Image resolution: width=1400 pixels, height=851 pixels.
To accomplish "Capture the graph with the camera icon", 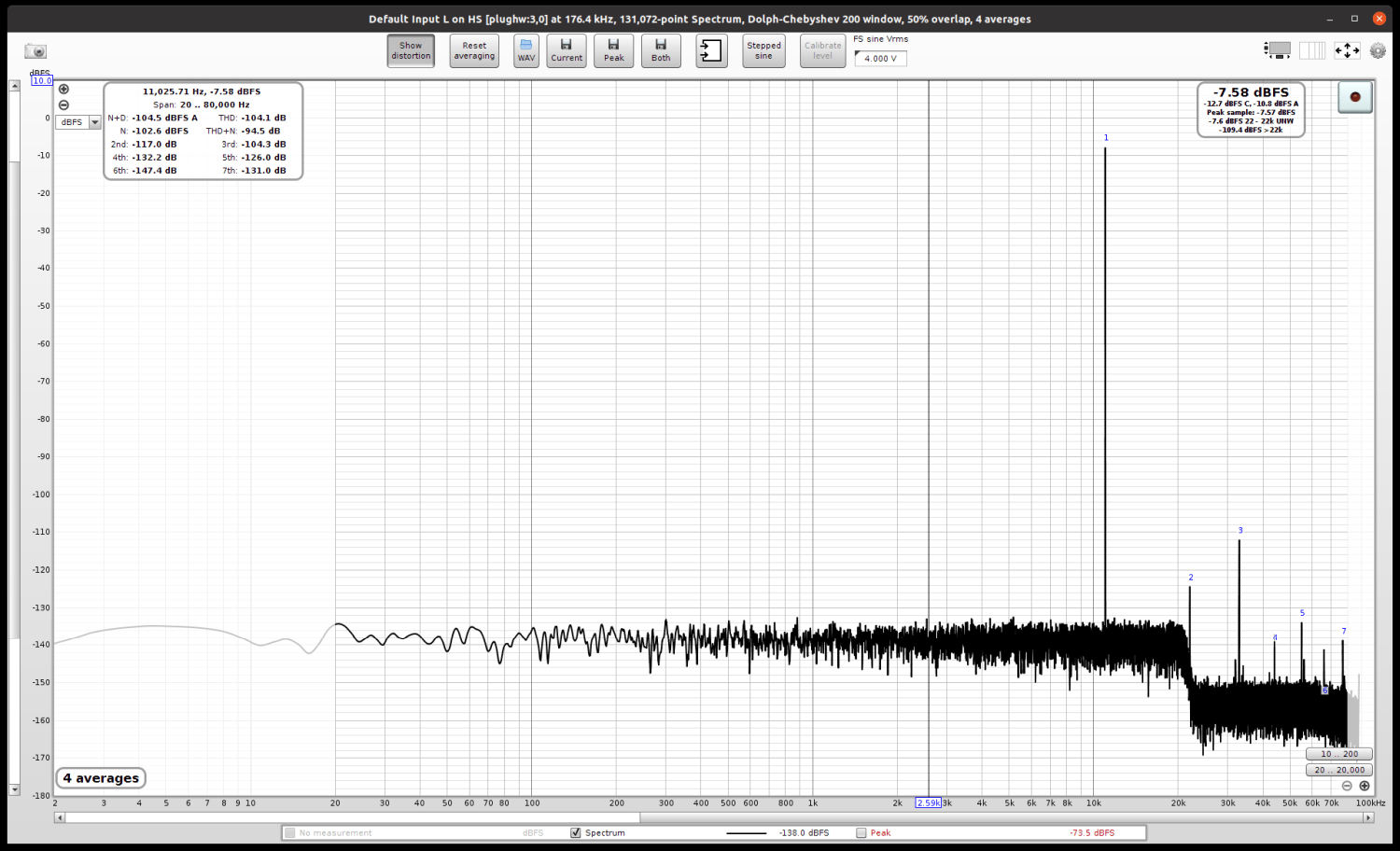I will coord(35,51).
